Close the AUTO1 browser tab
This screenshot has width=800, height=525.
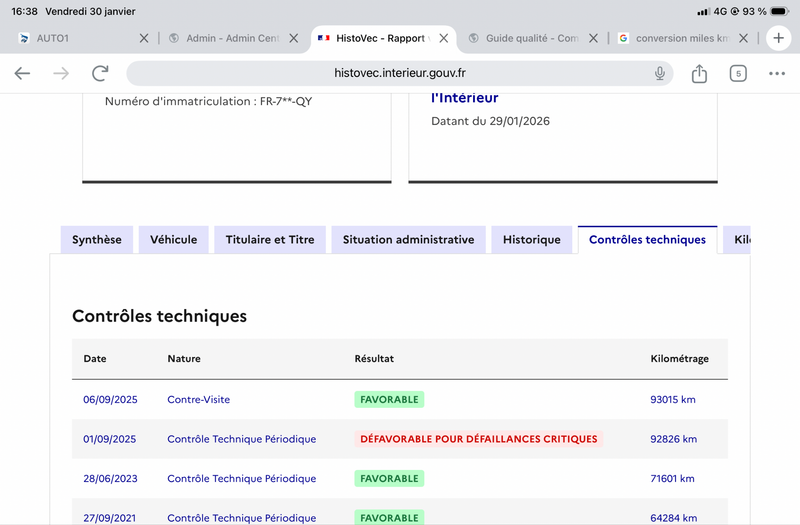click(143, 38)
